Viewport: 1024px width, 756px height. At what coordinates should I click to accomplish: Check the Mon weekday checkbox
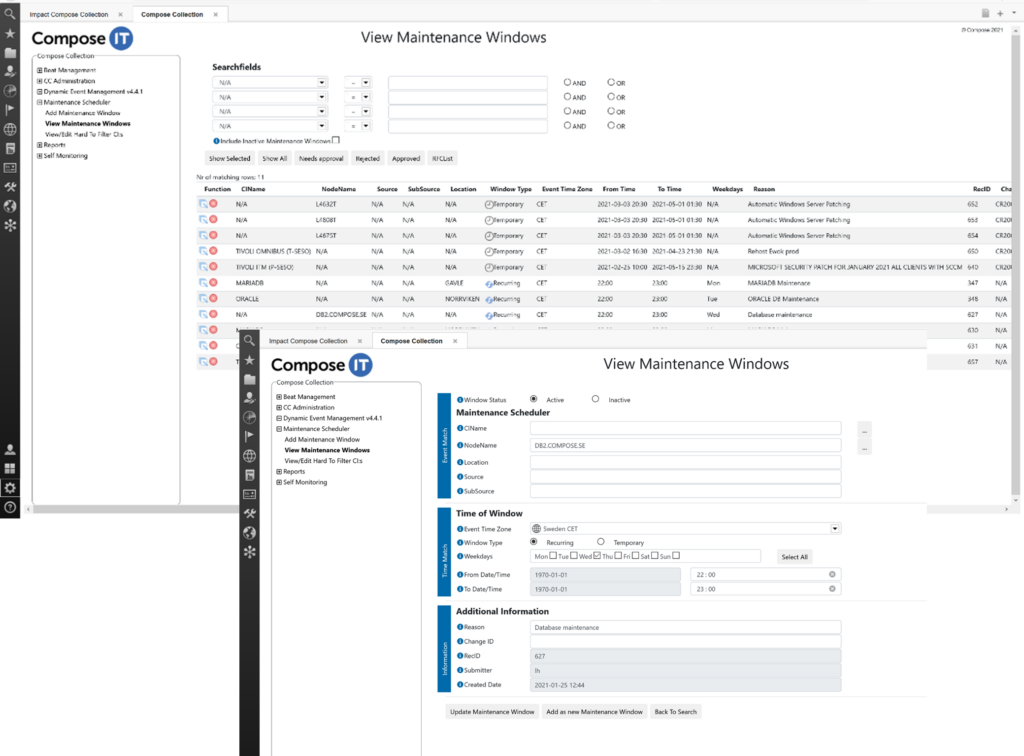click(553, 556)
